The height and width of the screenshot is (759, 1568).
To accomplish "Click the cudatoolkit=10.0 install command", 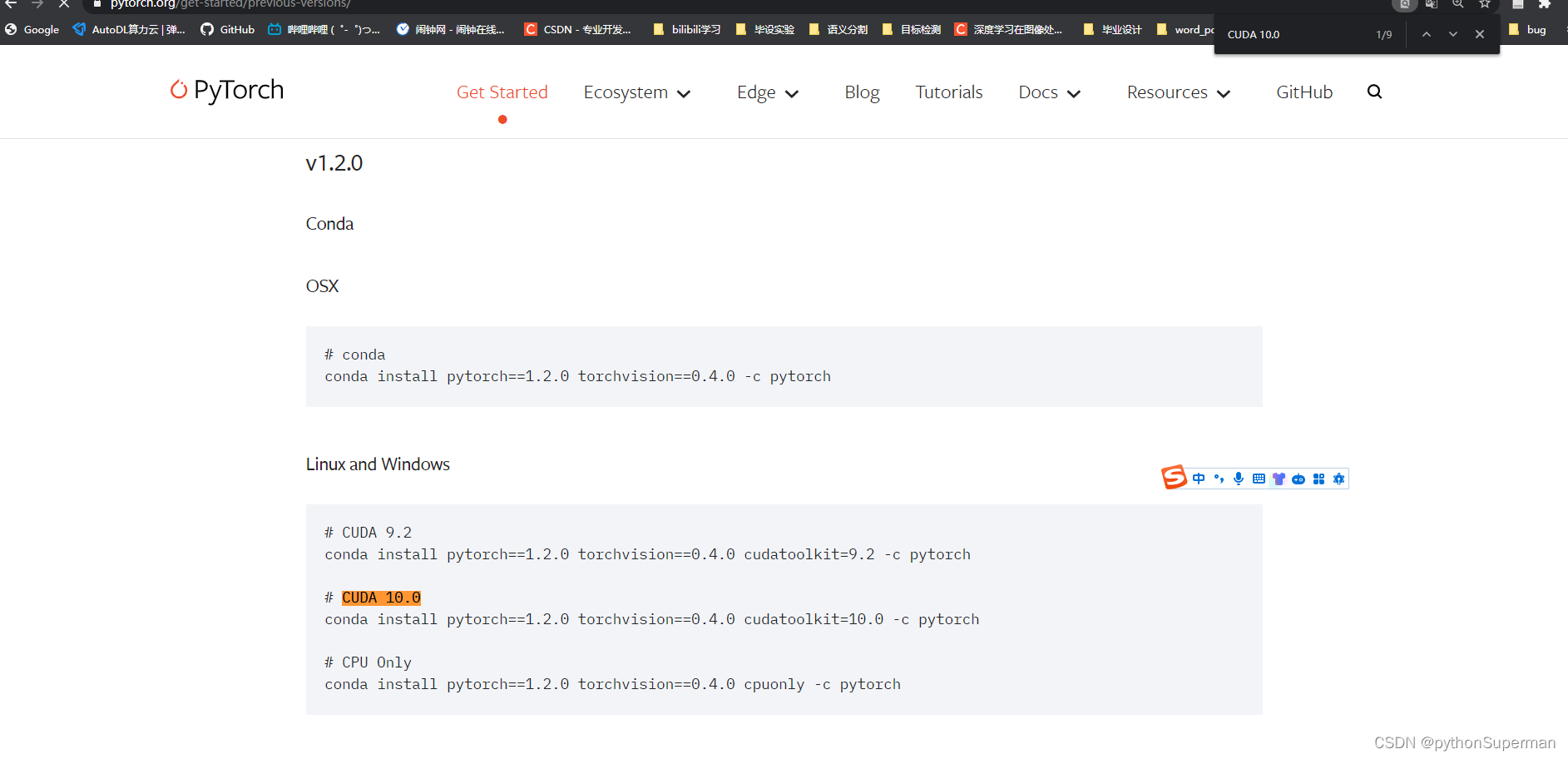I will (652, 619).
